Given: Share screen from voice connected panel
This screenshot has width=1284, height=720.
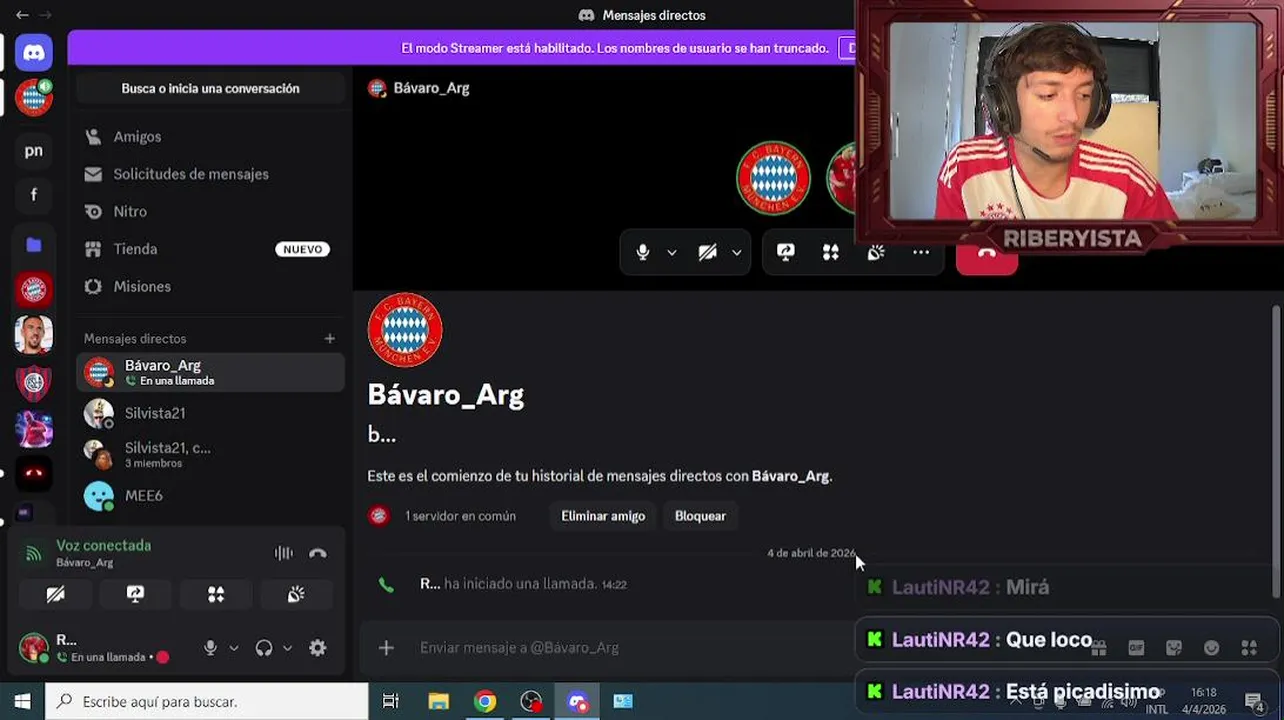Looking at the screenshot, I should [x=136, y=595].
